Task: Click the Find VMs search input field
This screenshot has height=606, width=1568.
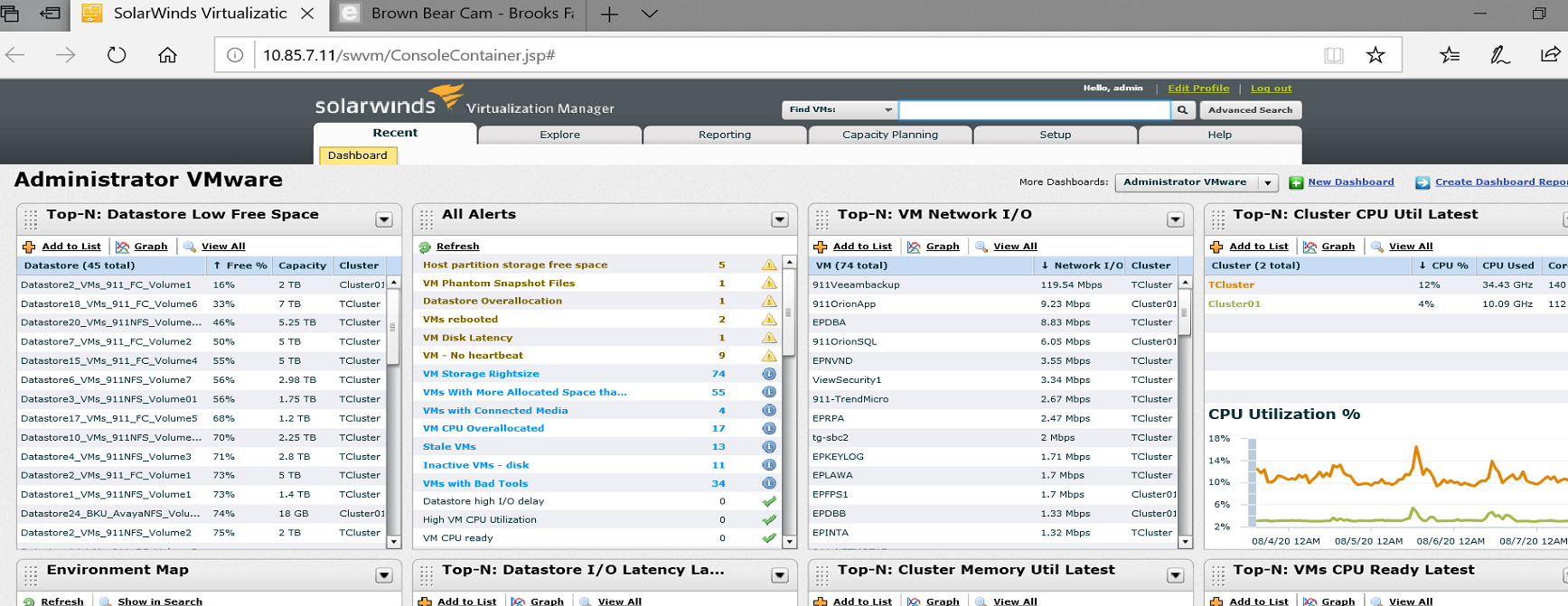Action: click(x=1035, y=110)
